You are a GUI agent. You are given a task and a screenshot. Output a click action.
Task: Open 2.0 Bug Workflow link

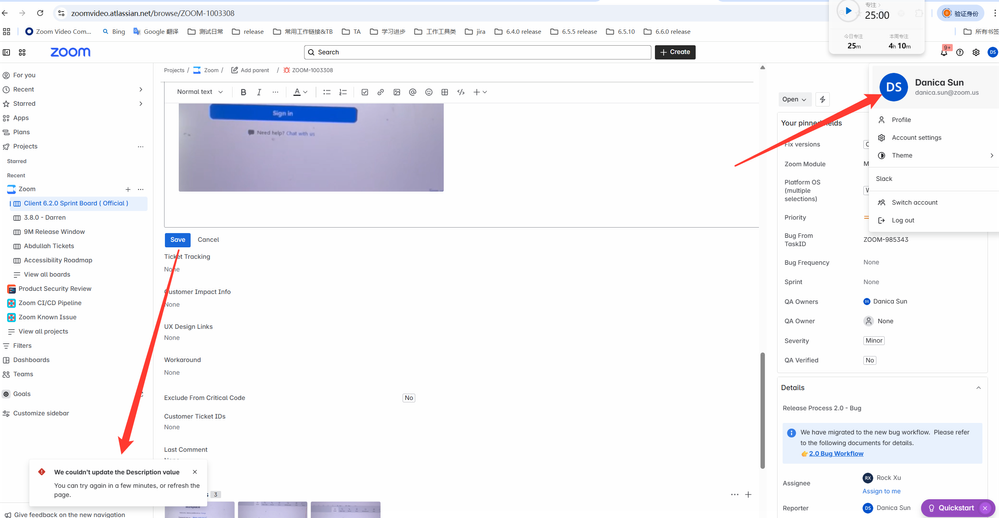pos(836,454)
